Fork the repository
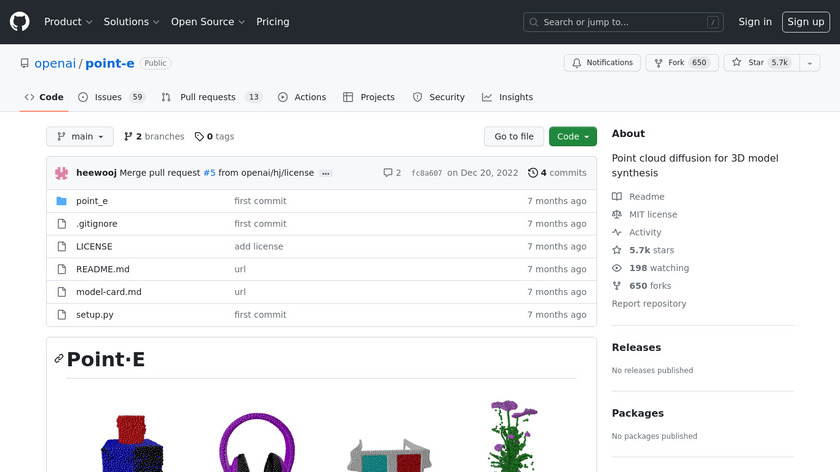840x472 pixels. point(682,63)
